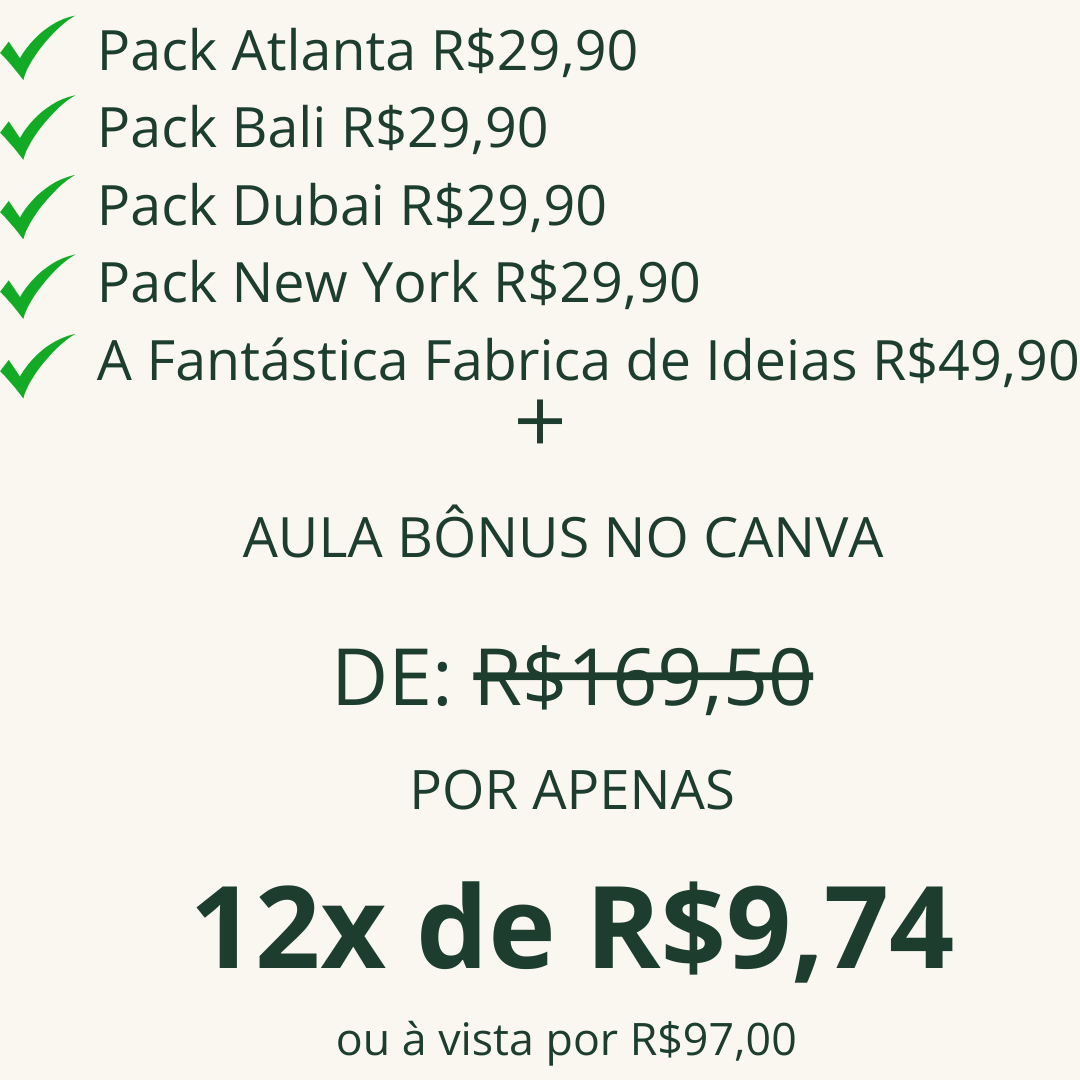The width and height of the screenshot is (1080, 1080).
Task: Click the checkmark beside A Fantástica Fabrica
Action: point(37,366)
